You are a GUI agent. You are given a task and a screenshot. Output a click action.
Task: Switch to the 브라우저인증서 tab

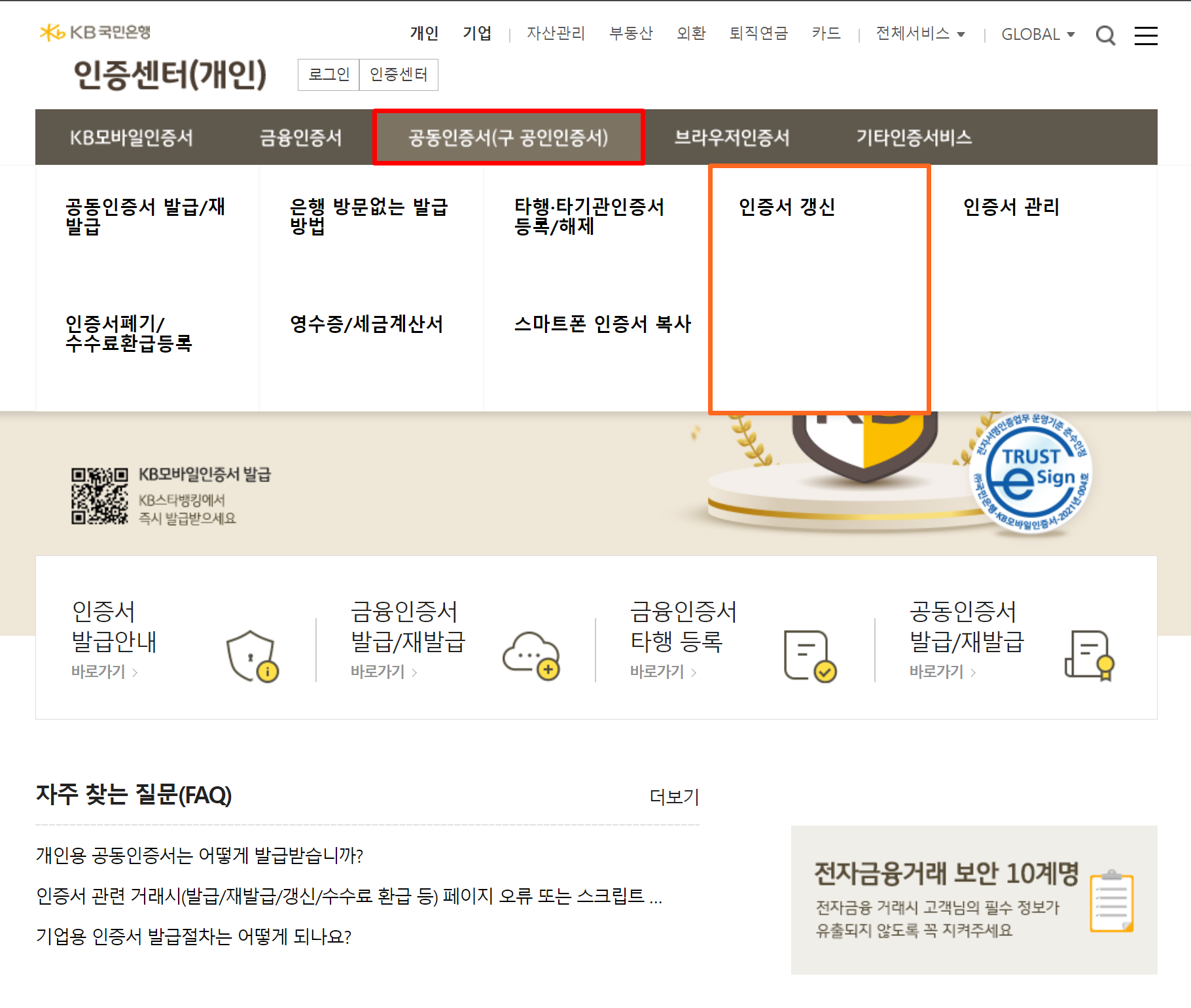732,137
